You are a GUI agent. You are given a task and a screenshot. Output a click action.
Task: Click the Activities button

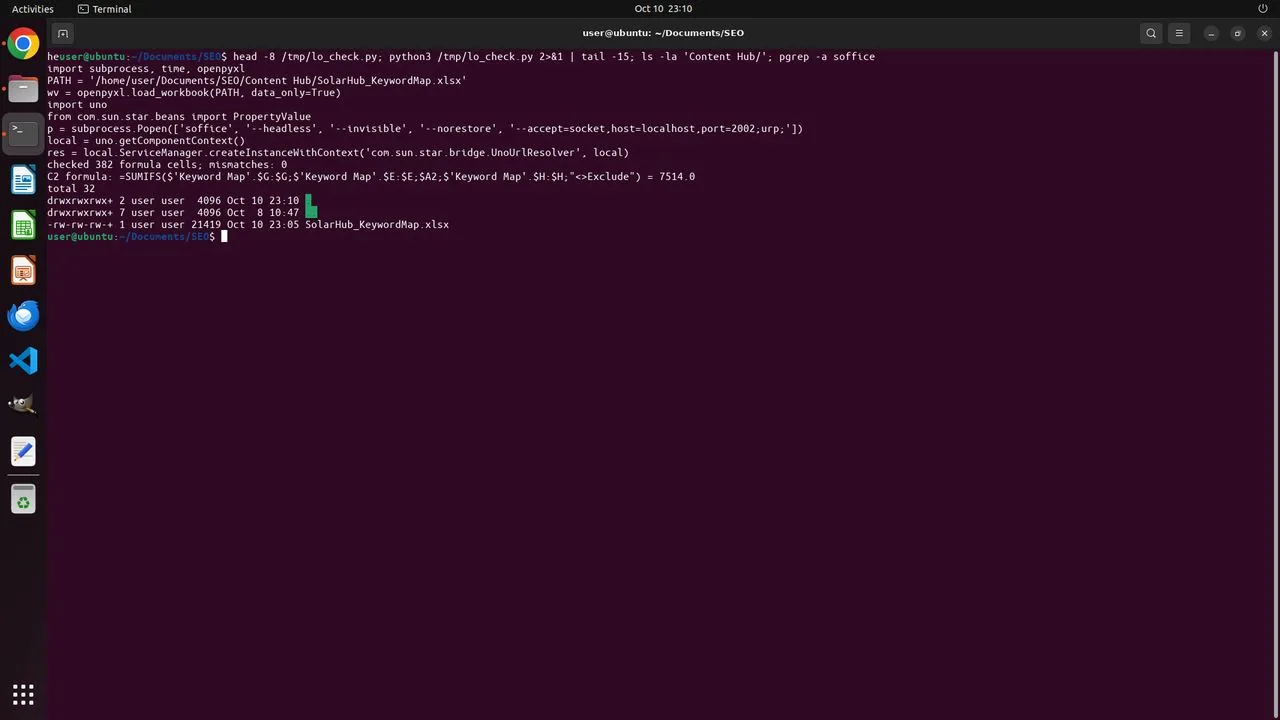point(33,9)
